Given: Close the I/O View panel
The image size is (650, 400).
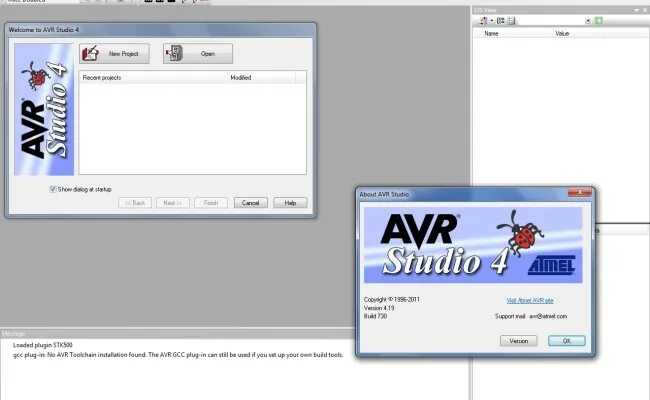Looking at the screenshot, I should click(645, 10).
